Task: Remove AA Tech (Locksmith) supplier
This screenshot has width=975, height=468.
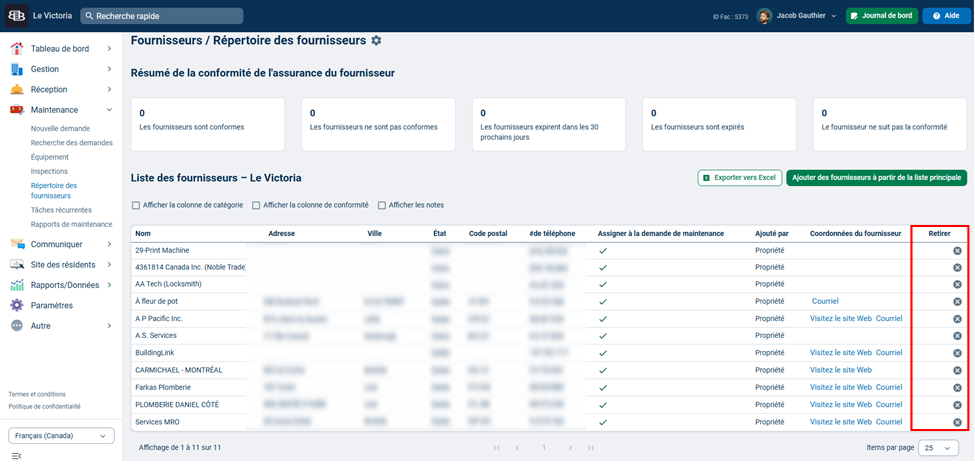Action: click(x=958, y=285)
